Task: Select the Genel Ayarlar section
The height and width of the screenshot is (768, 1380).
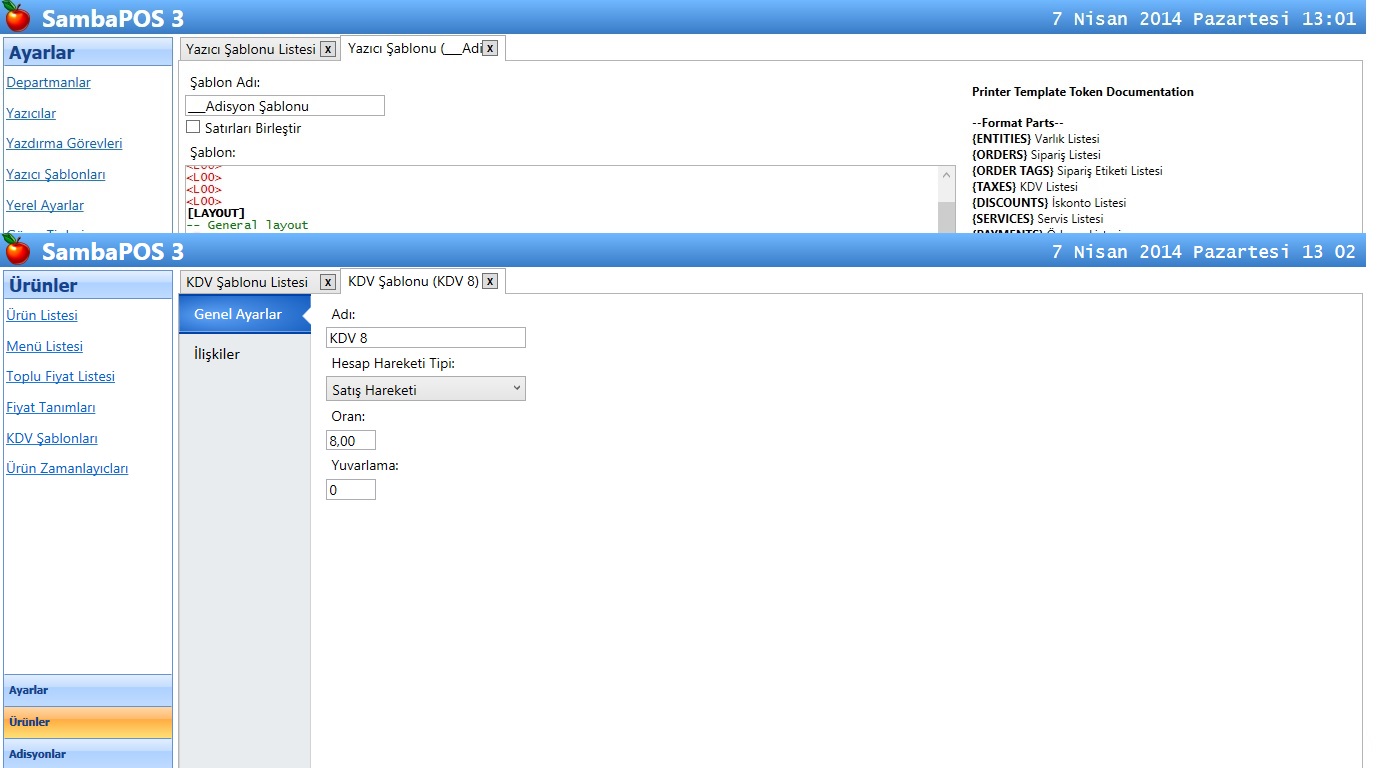Action: pyautogui.click(x=238, y=314)
